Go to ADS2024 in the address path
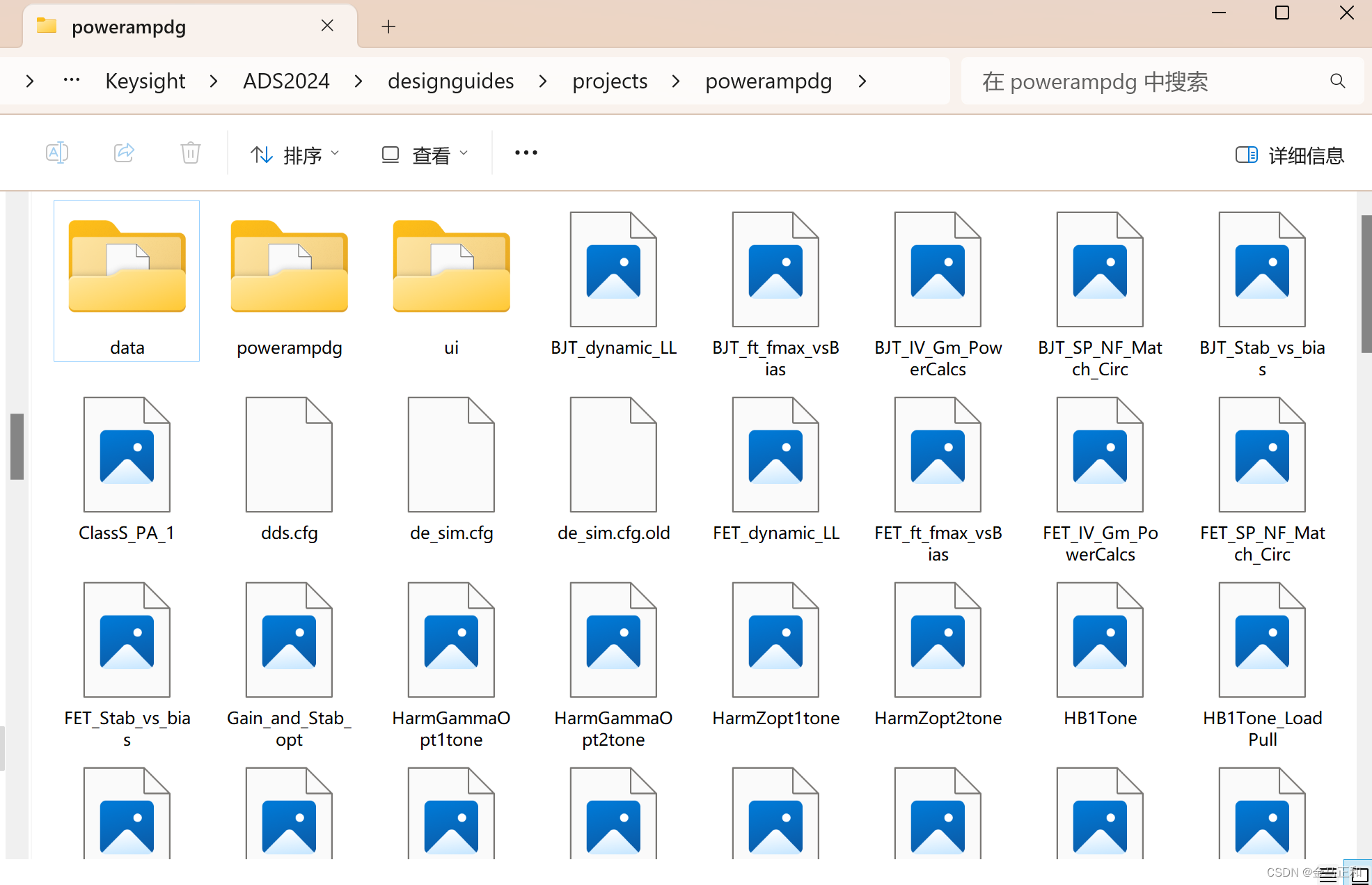 [286, 81]
